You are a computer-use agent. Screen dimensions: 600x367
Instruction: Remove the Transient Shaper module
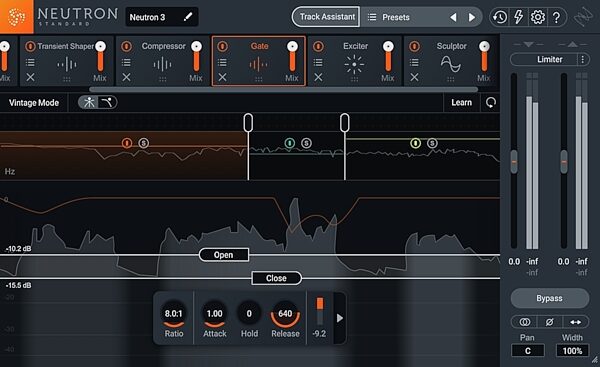(x=30, y=78)
